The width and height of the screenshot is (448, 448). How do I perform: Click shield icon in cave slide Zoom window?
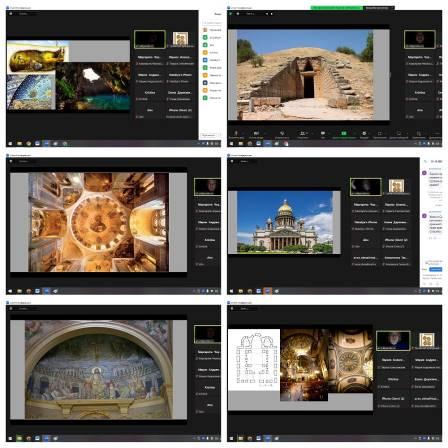pos(11,14)
